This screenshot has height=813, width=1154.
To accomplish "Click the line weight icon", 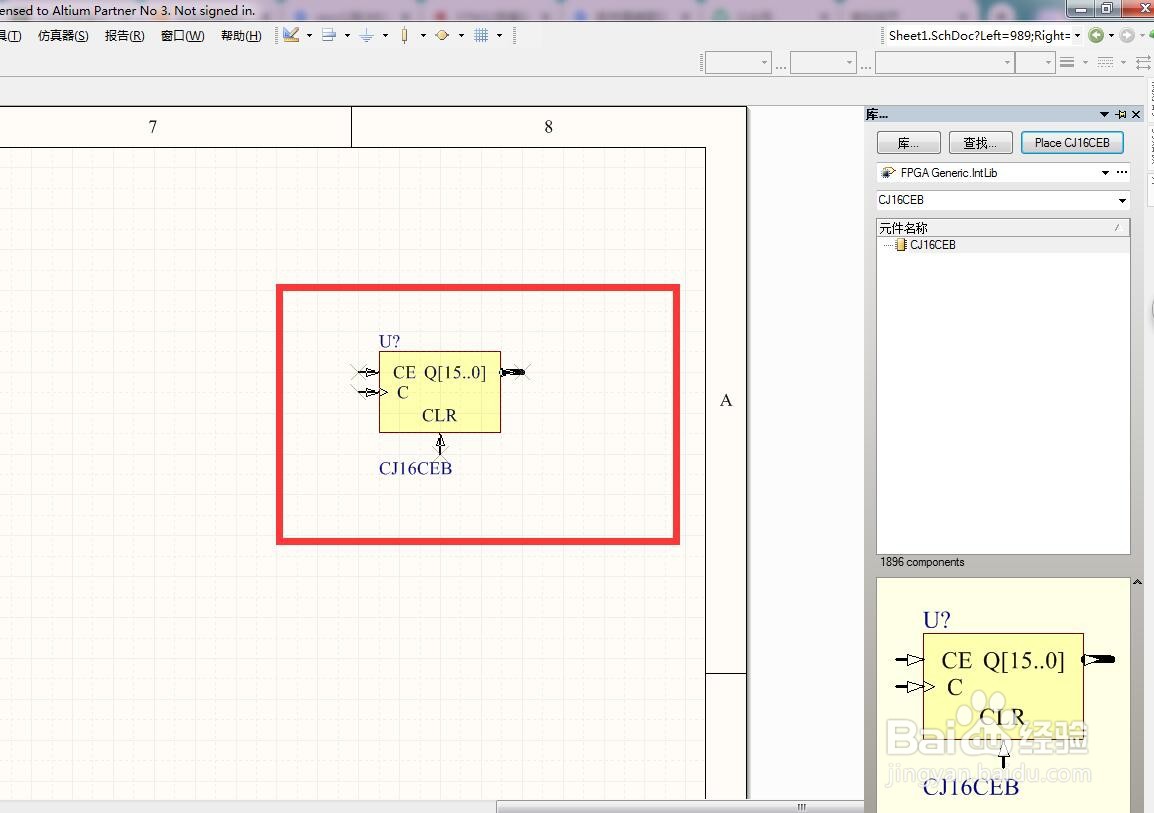I will (1066, 63).
